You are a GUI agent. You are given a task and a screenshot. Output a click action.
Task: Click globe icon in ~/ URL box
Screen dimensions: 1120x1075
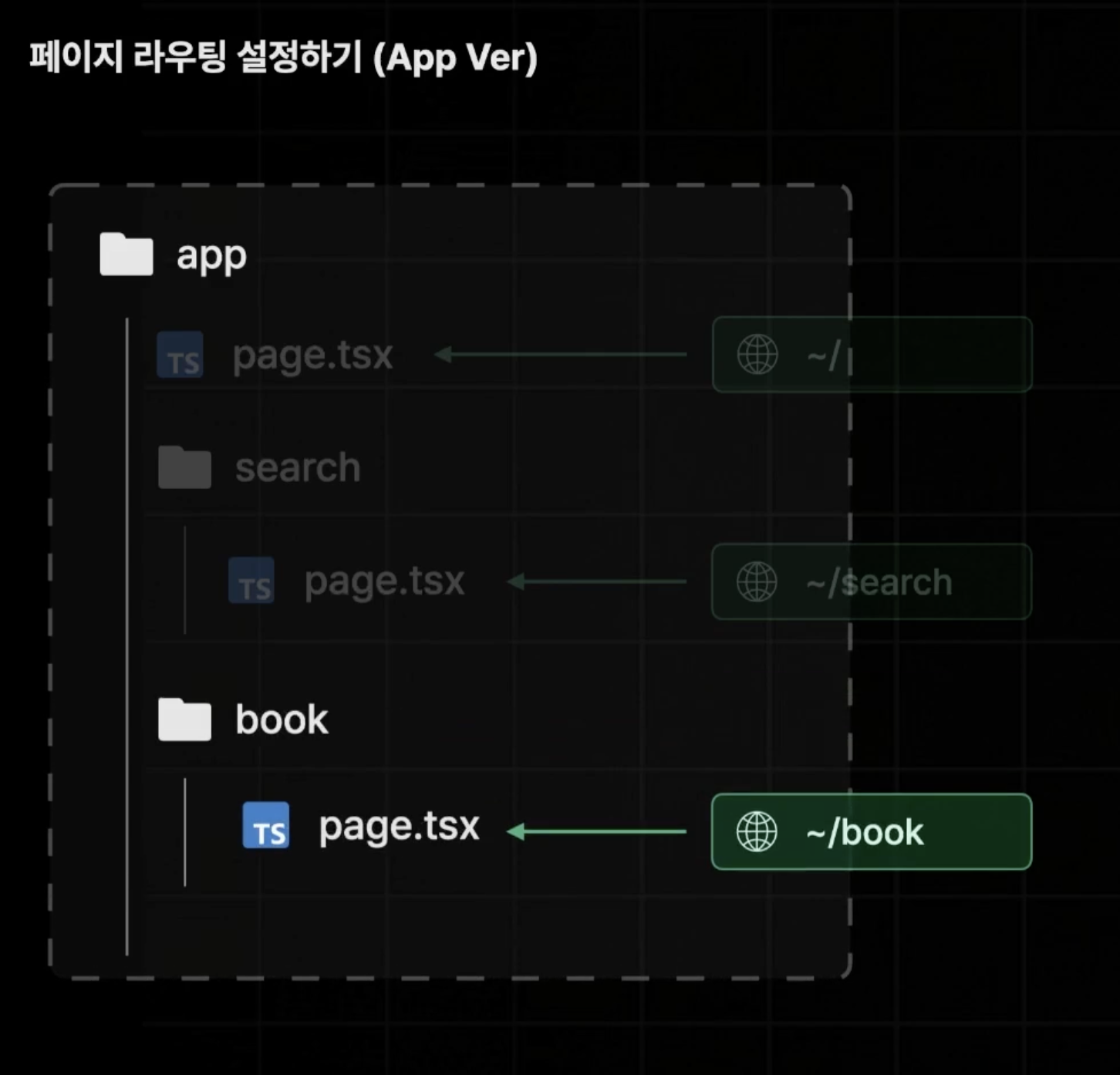(x=757, y=355)
